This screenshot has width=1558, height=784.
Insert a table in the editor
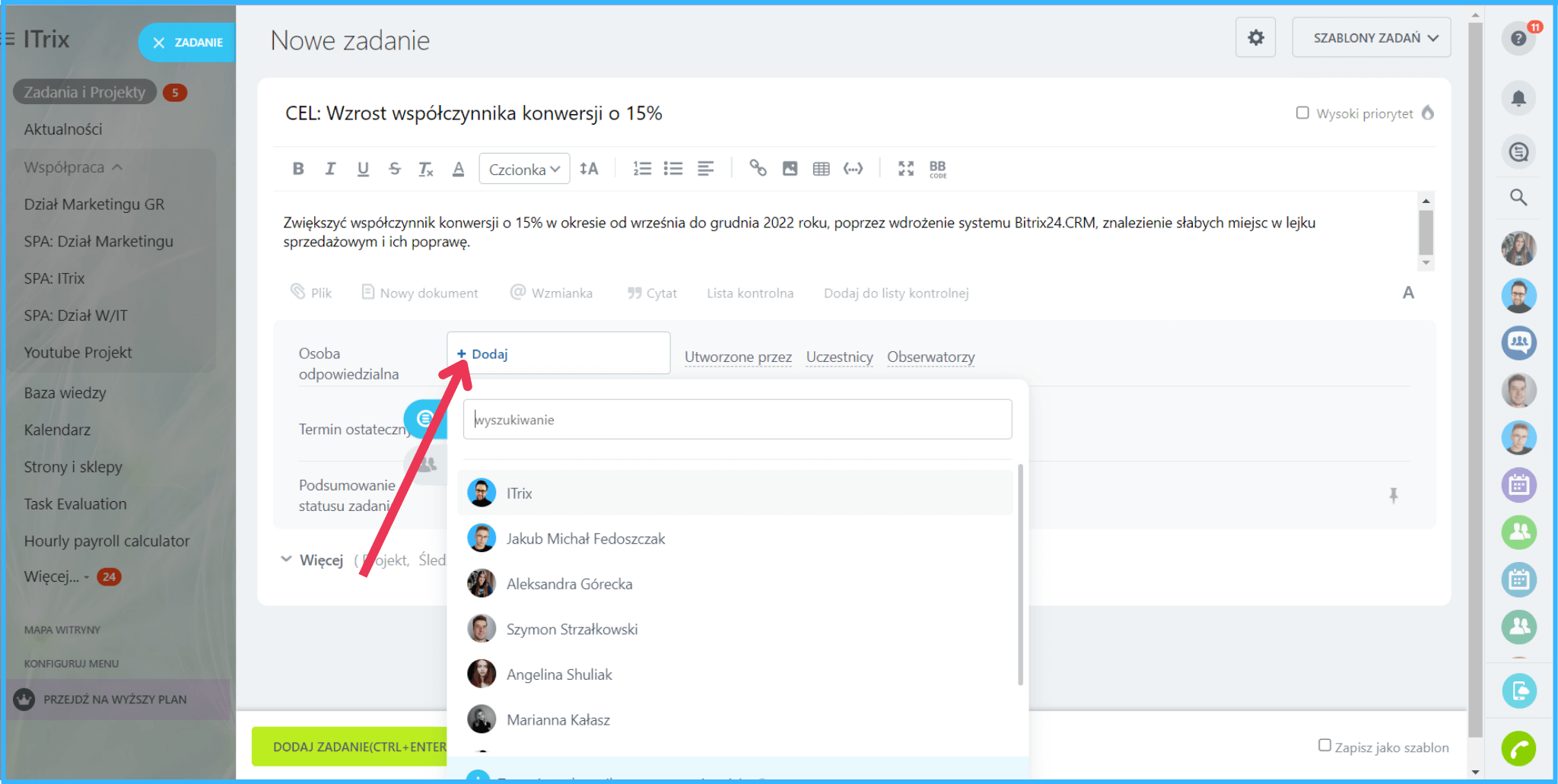(821, 169)
